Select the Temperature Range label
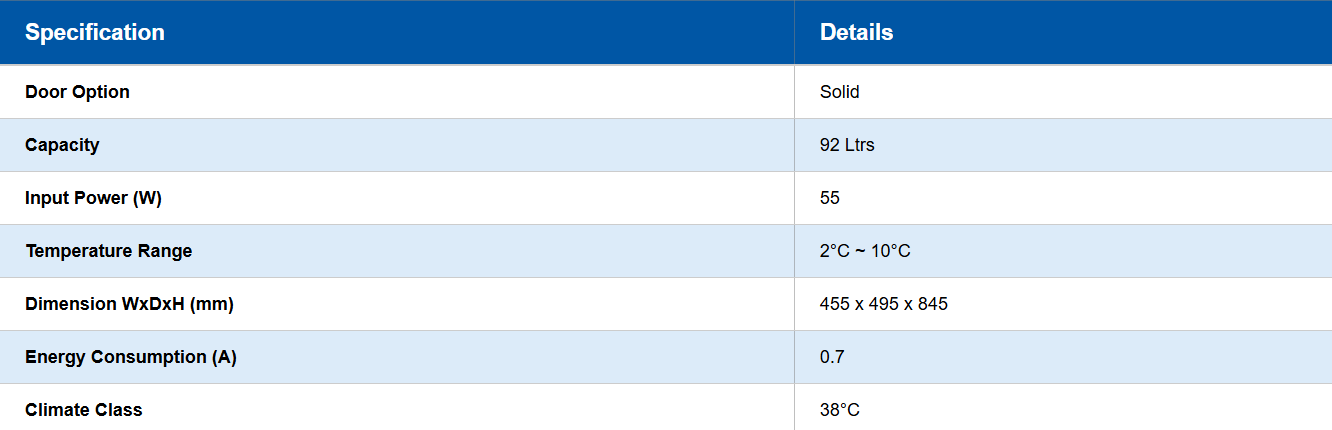1332x430 pixels. coord(108,251)
